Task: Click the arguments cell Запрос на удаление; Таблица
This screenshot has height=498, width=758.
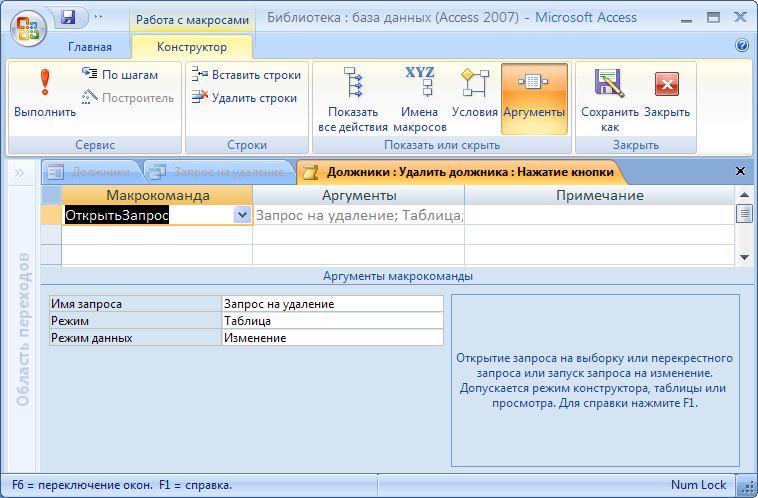Action: (x=359, y=215)
